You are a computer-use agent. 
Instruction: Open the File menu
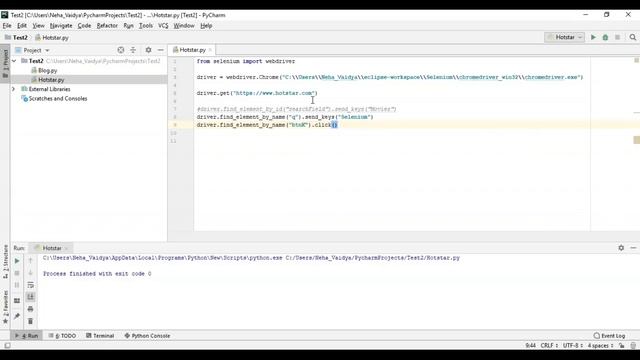click(7, 25)
